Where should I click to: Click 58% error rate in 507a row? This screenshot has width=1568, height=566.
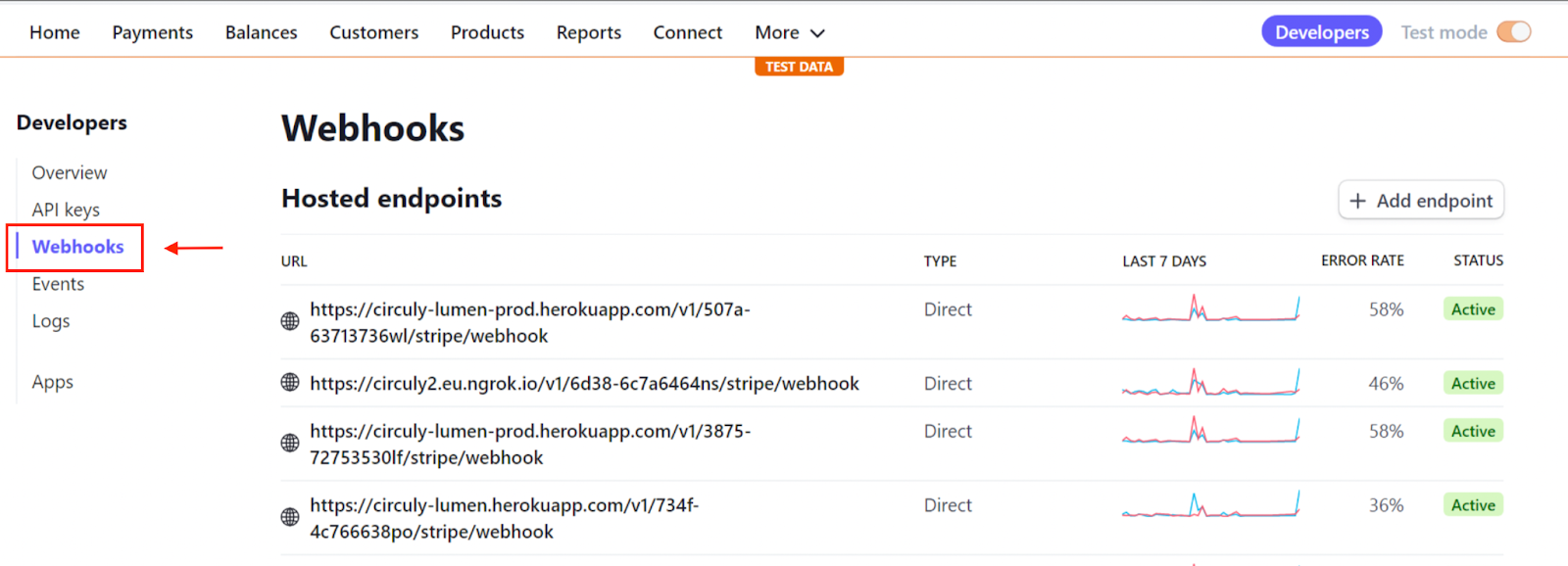click(x=1386, y=309)
